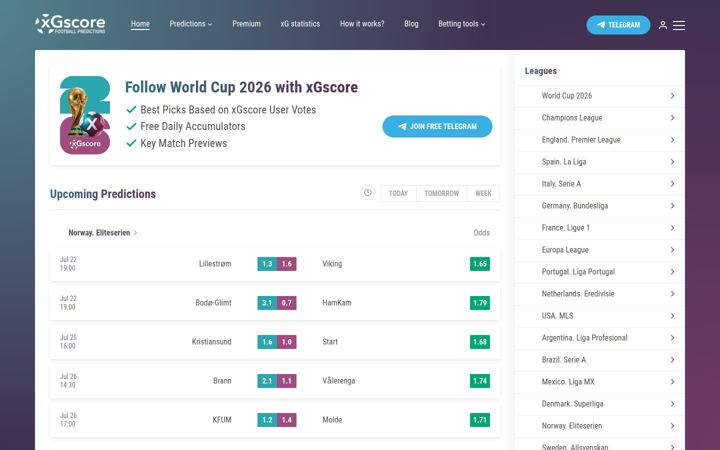Image resolution: width=720 pixels, height=450 pixels.
Task: Click the 0.7 xG value for HamKam
Action: (287, 303)
